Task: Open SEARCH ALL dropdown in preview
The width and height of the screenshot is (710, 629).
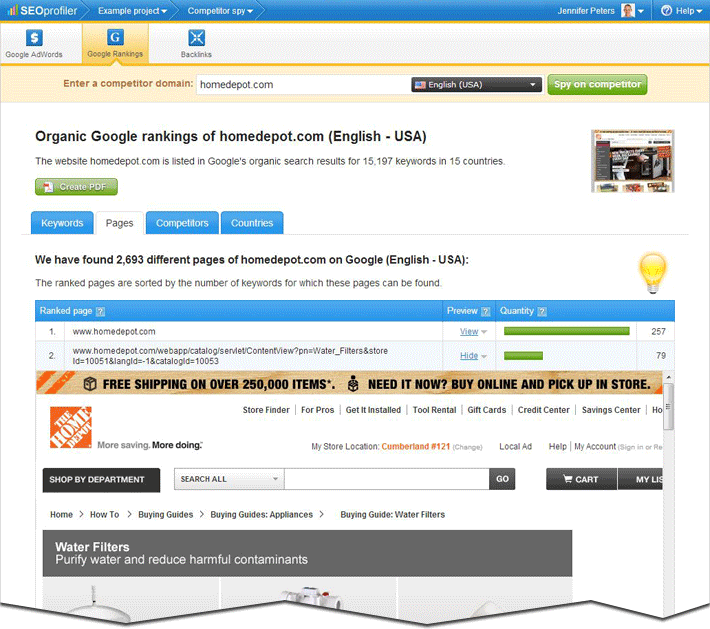Action: pyautogui.click(x=229, y=479)
